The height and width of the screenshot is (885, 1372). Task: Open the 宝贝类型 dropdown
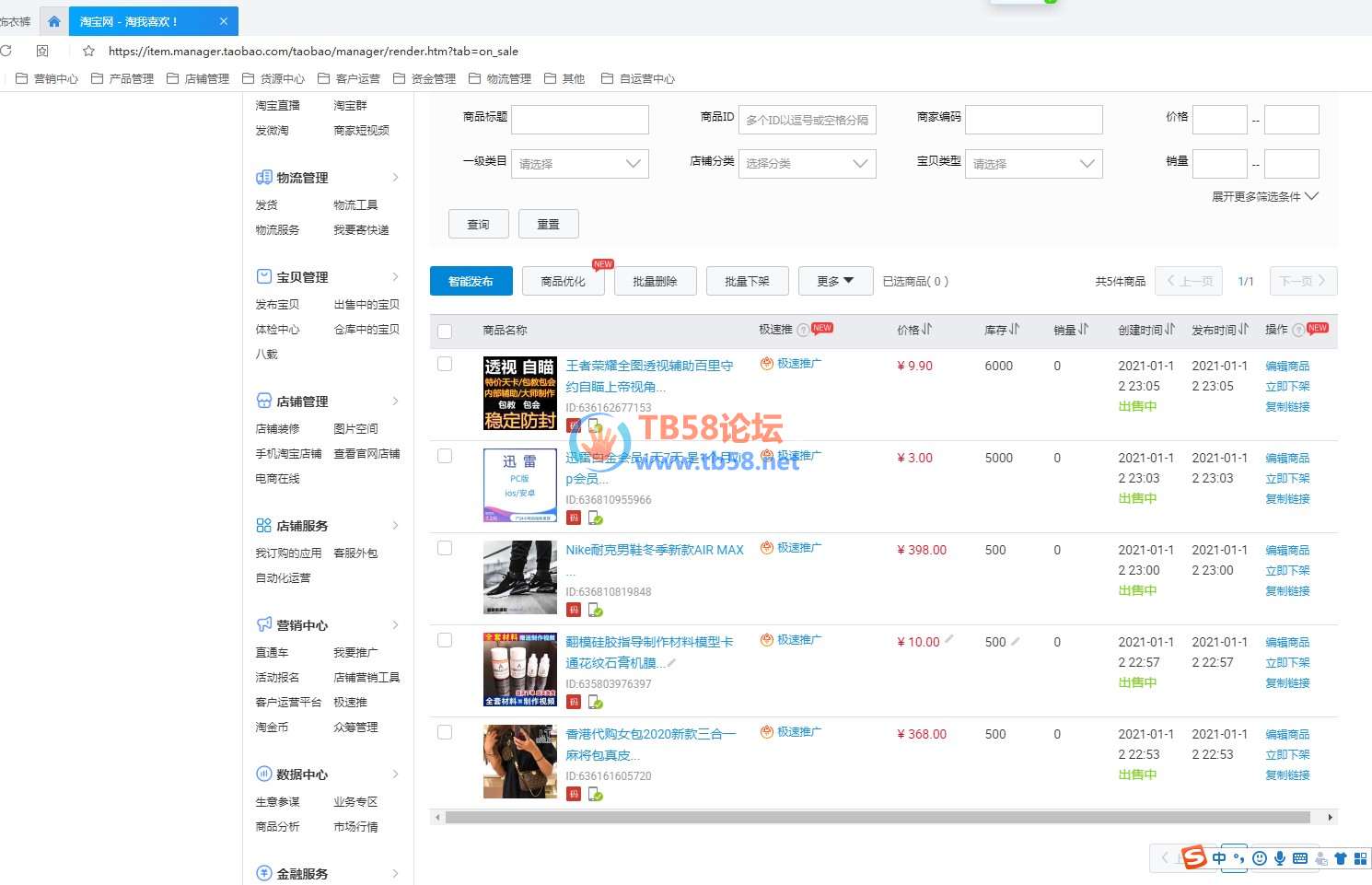pos(1034,164)
